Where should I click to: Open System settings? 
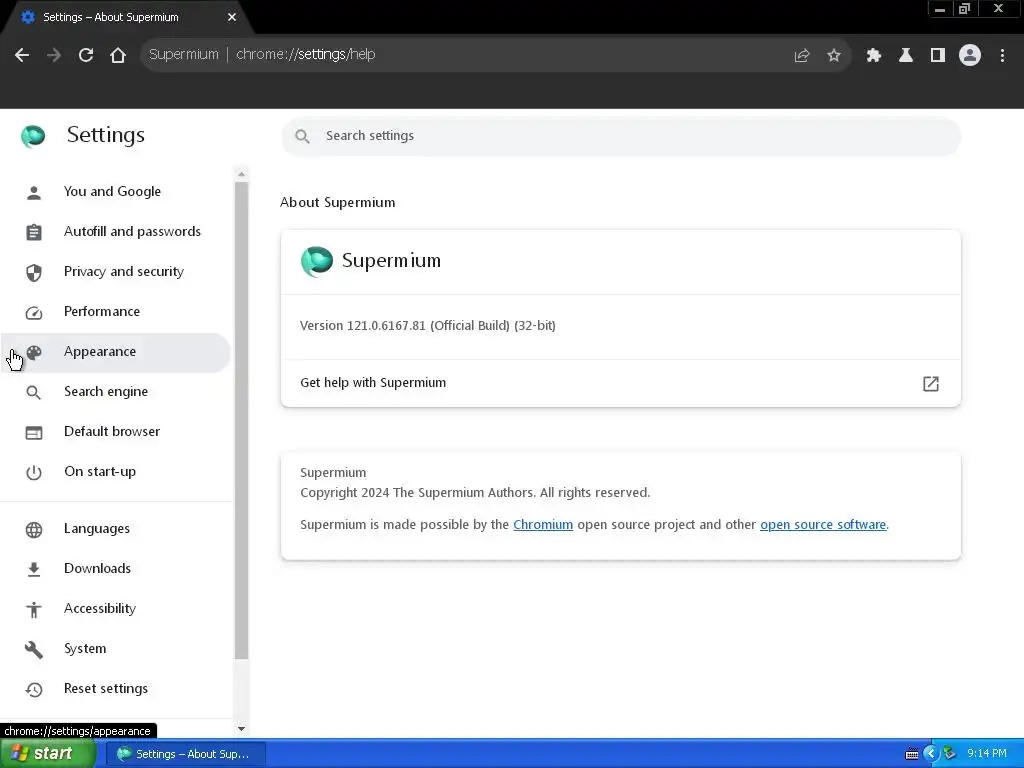tap(115, 648)
